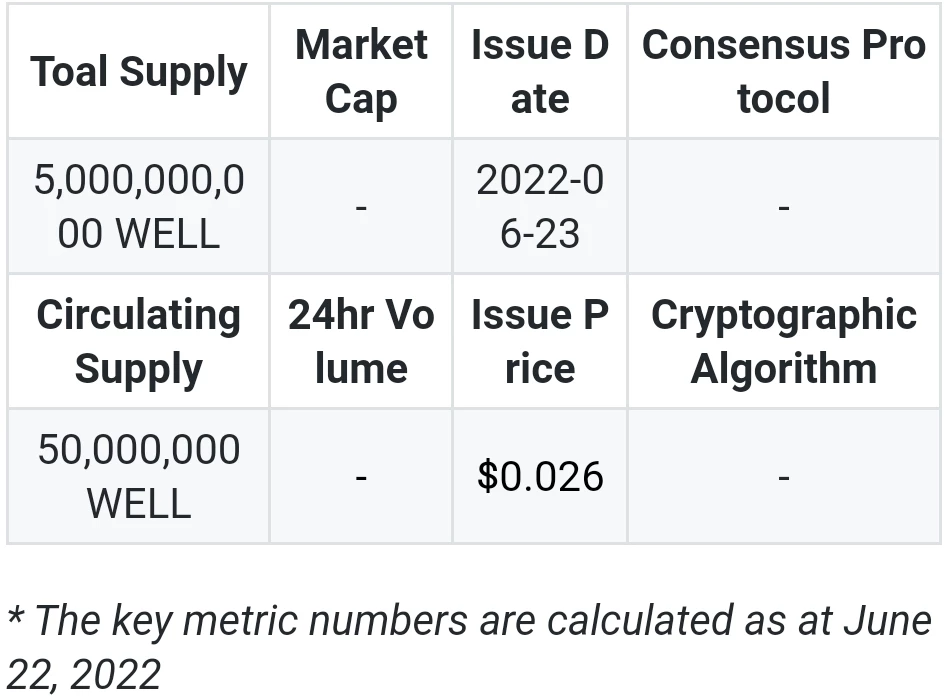The width and height of the screenshot is (945, 698).
Task: Click the Issue Price header
Action: coord(540,341)
